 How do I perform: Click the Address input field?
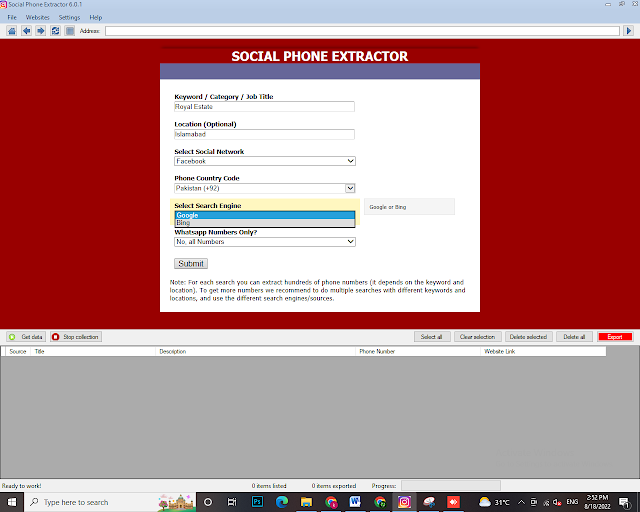click(362, 31)
